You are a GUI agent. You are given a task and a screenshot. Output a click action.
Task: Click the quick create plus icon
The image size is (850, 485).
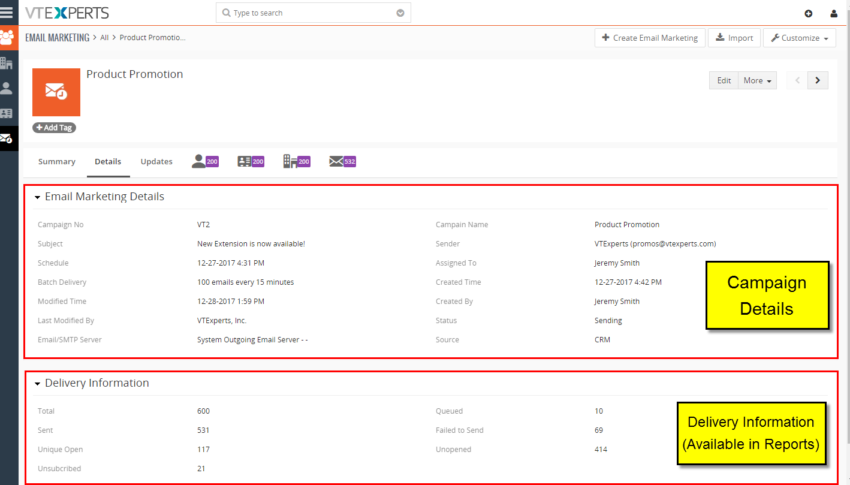tap(808, 14)
